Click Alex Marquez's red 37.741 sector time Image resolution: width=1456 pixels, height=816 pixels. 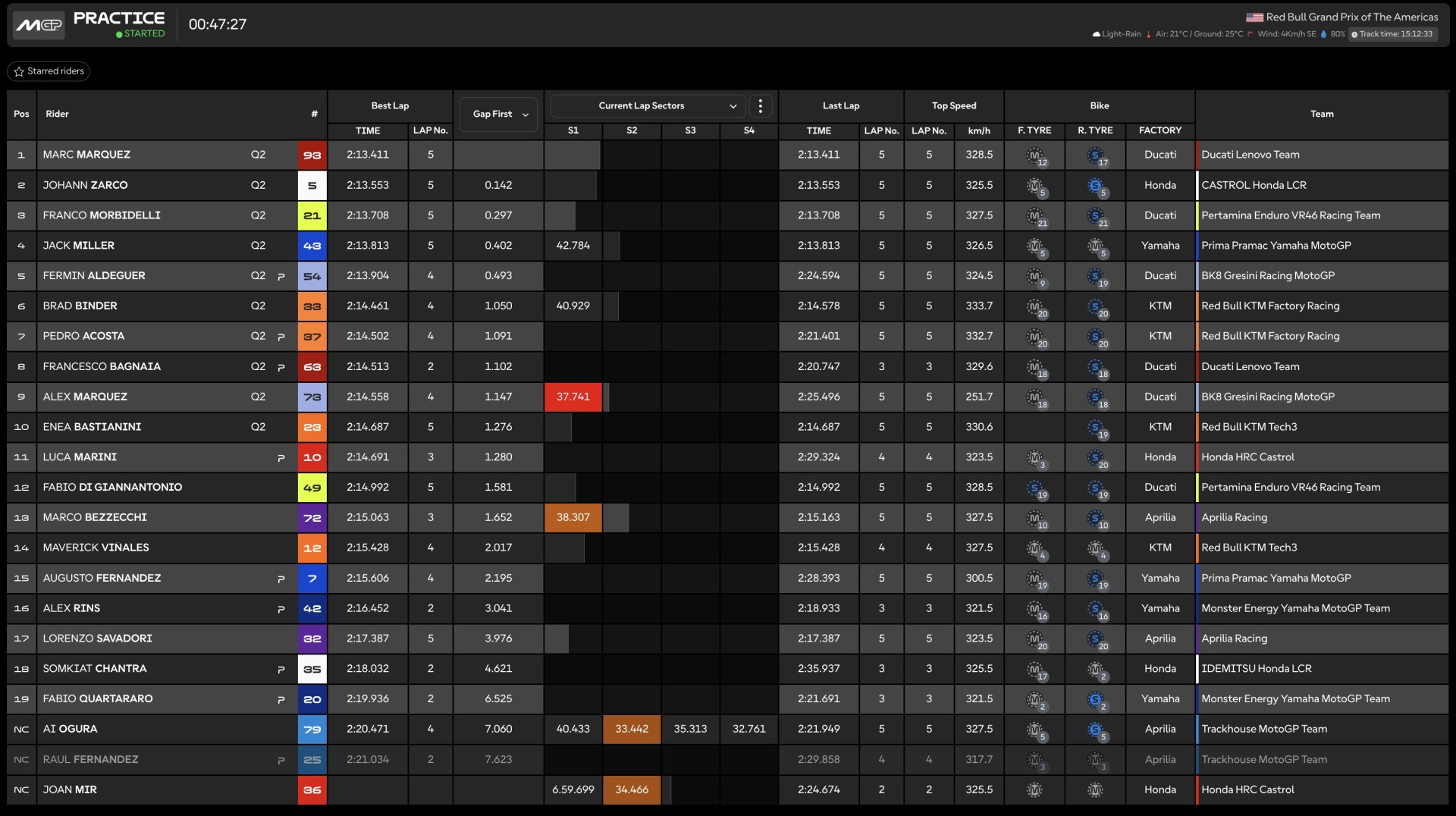[573, 397]
